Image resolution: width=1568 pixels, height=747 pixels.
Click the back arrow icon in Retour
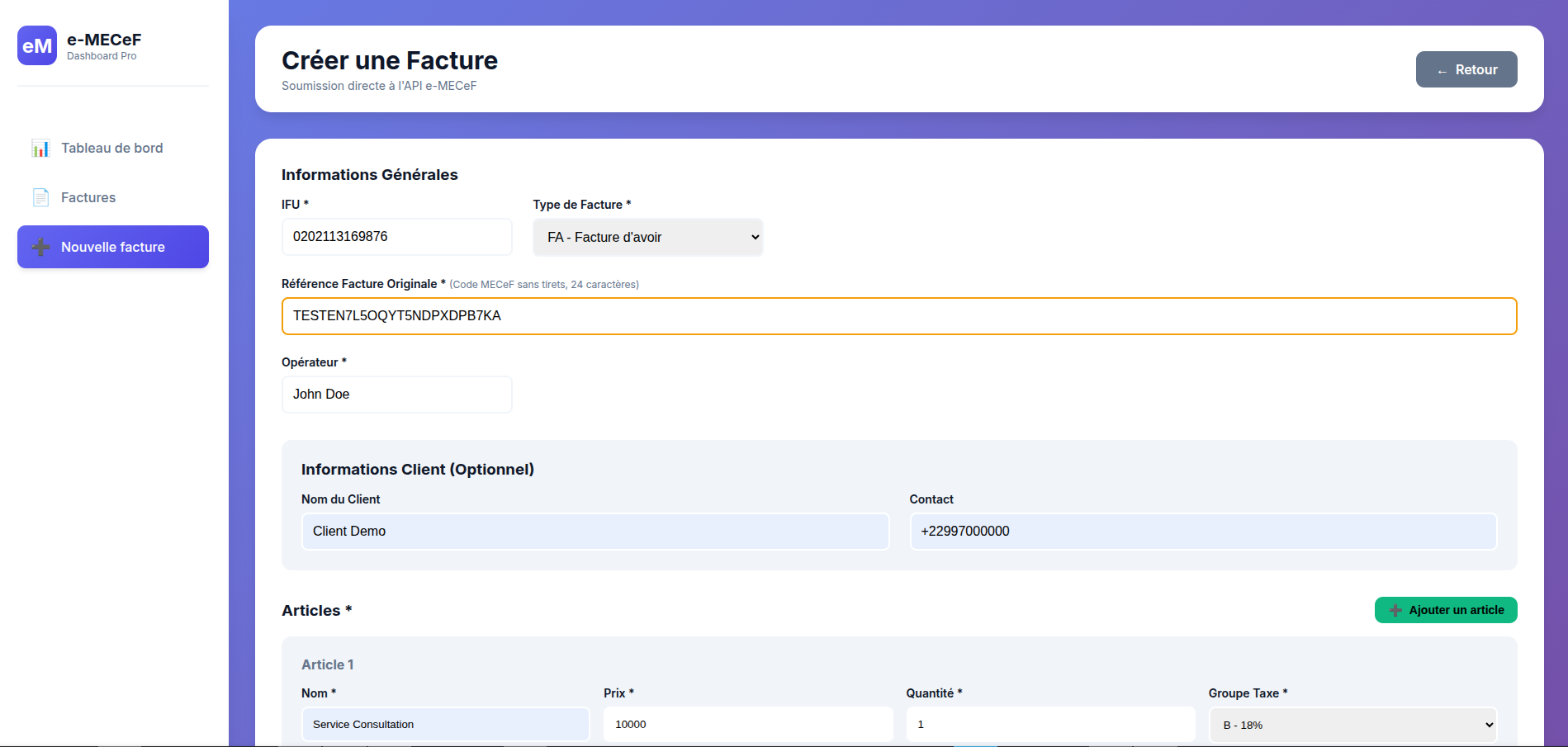1442,71
